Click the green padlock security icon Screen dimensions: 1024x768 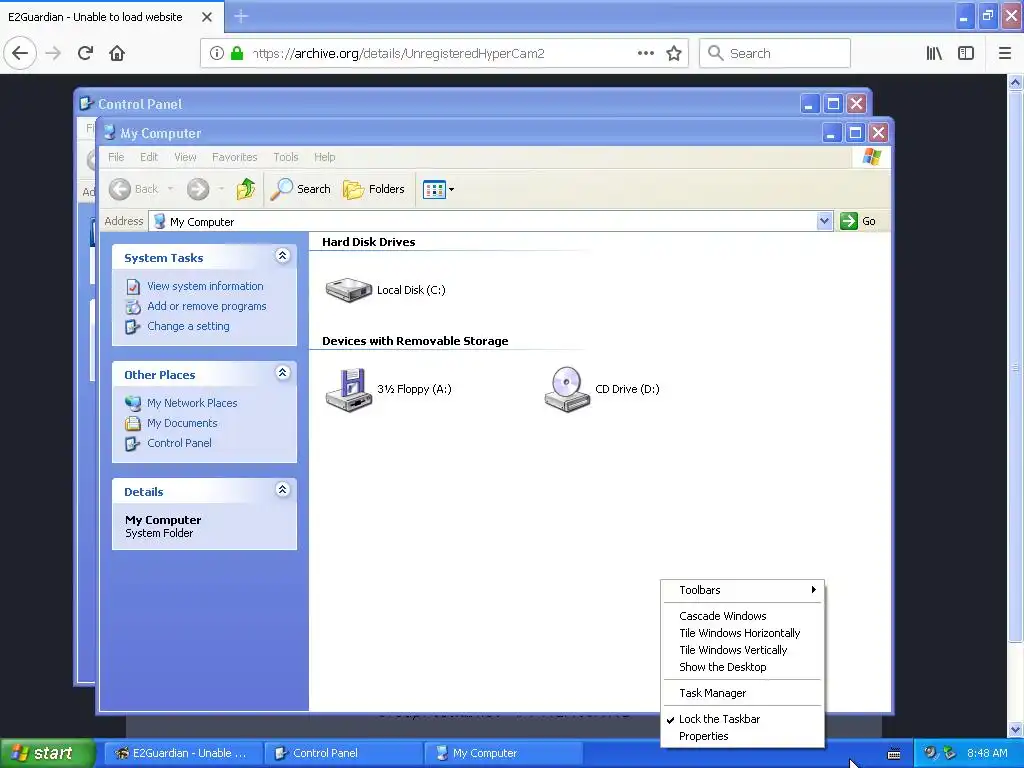(237, 54)
